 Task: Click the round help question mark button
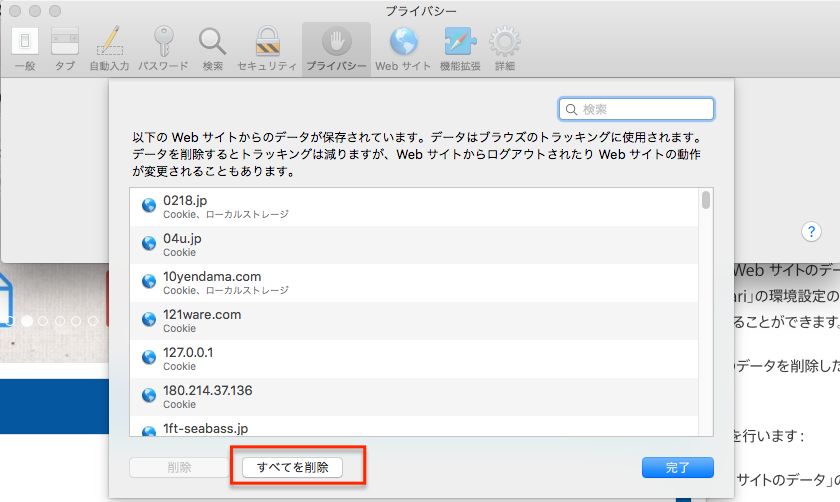point(812,232)
